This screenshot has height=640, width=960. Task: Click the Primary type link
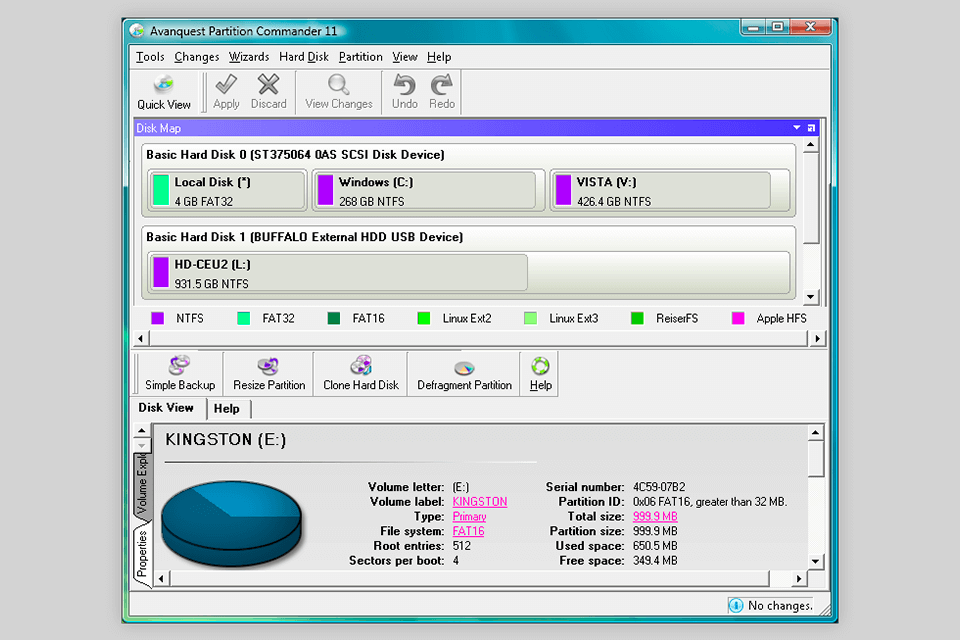(469, 516)
